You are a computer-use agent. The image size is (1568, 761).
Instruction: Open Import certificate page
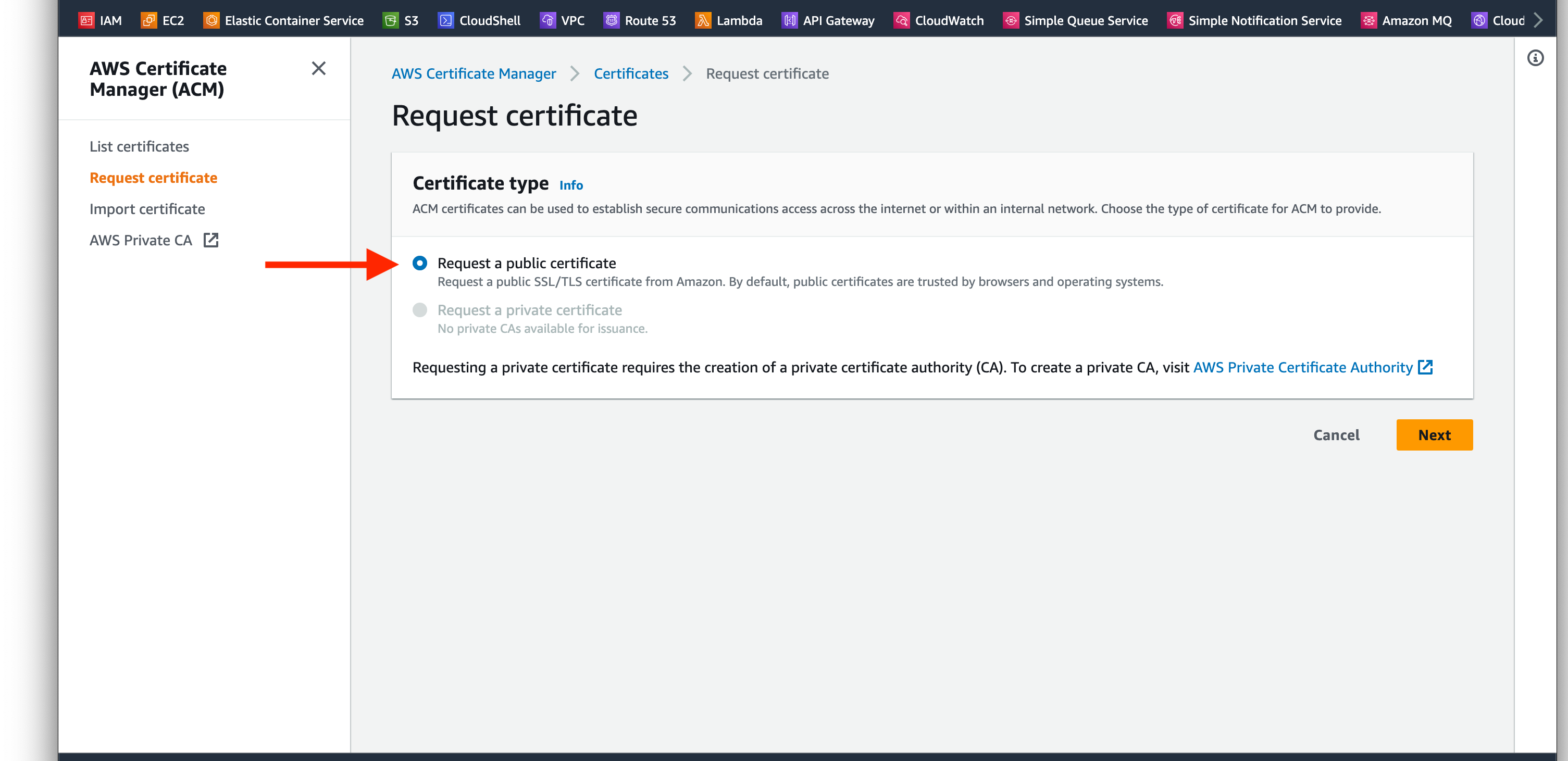[147, 209]
